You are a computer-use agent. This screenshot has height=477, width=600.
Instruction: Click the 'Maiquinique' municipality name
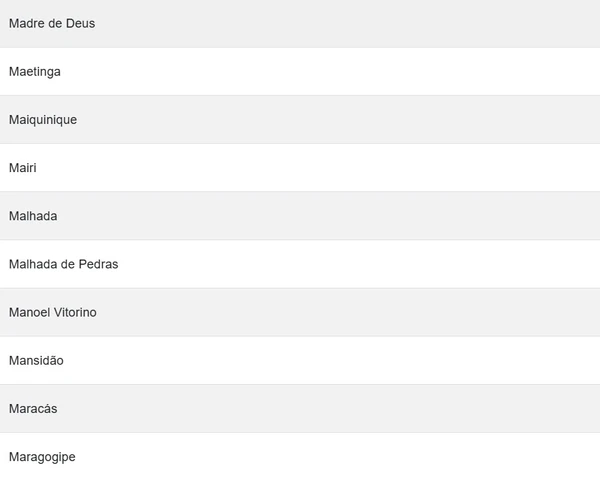coord(43,119)
